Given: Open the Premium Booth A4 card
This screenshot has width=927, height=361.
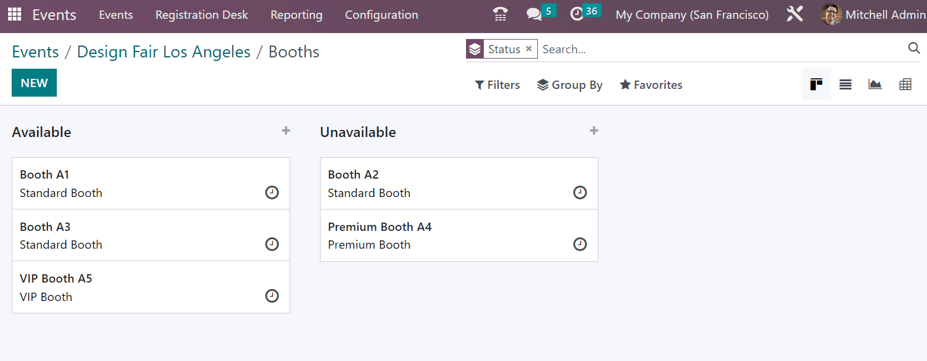Looking at the screenshot, I should click(459, 235).
